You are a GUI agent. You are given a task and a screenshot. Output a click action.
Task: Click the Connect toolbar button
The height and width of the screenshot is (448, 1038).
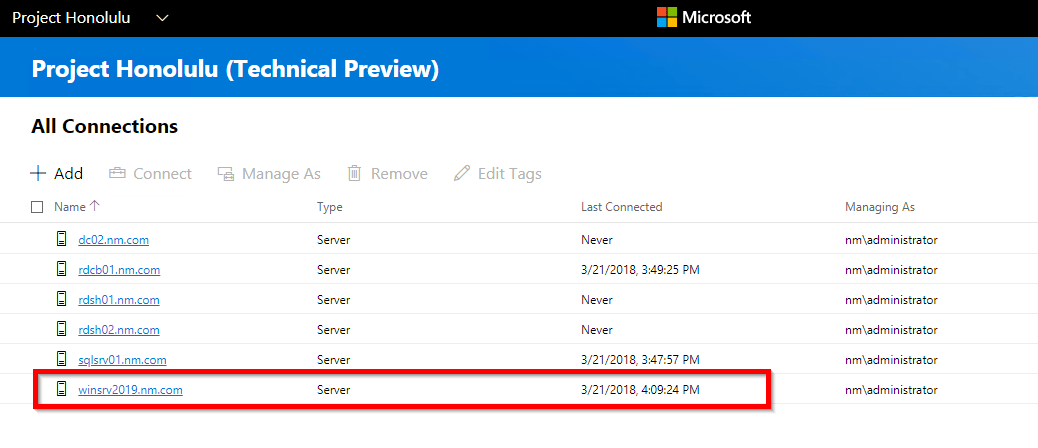point(150,173)
